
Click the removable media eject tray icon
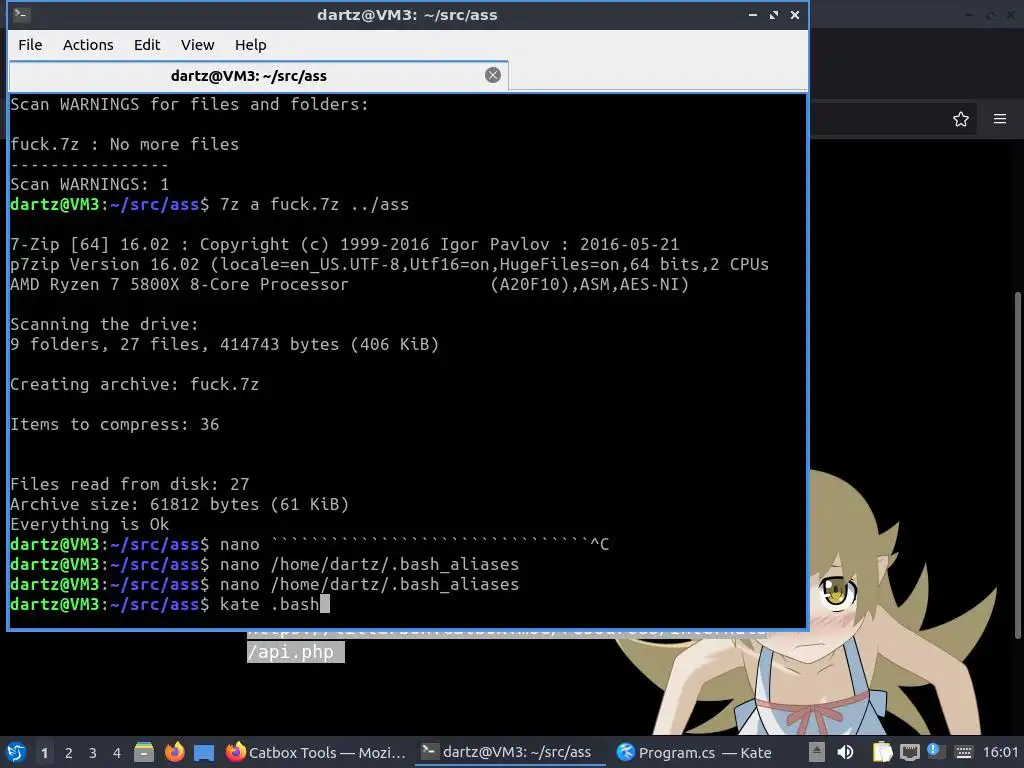[816, 752]
